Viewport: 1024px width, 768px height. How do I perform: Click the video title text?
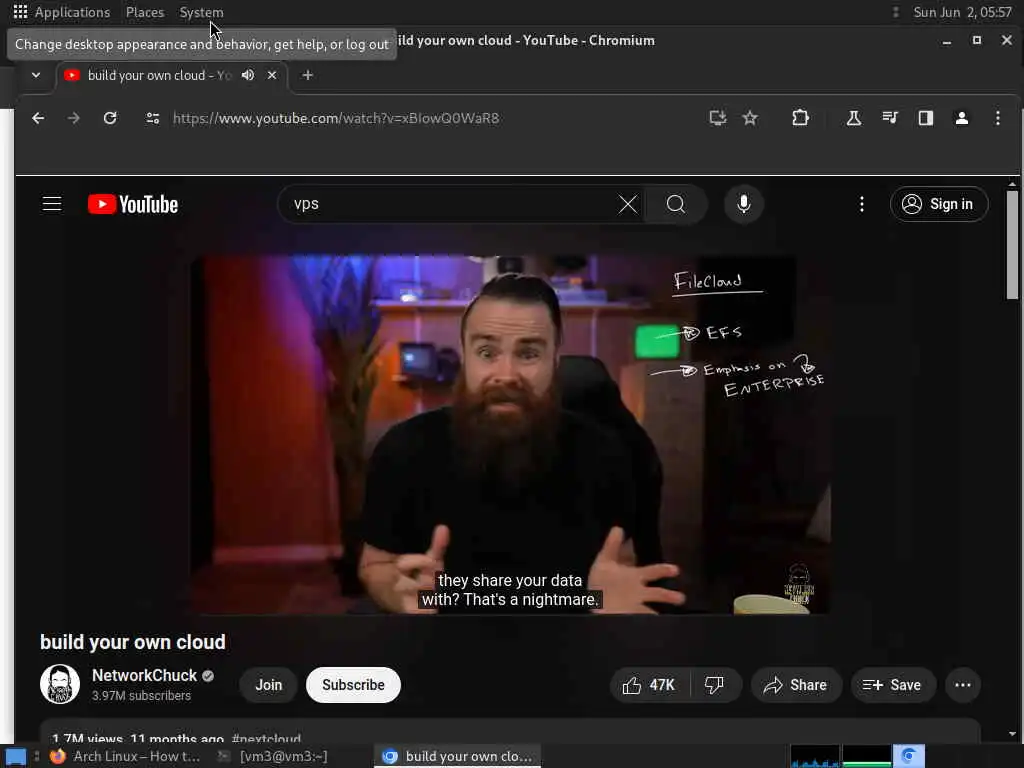click(133, 643)
